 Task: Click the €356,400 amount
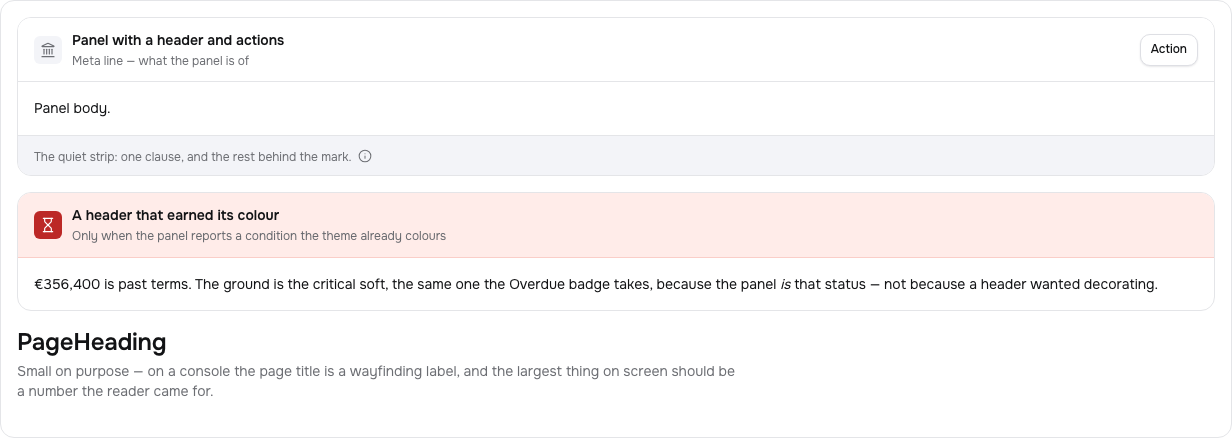67,284
